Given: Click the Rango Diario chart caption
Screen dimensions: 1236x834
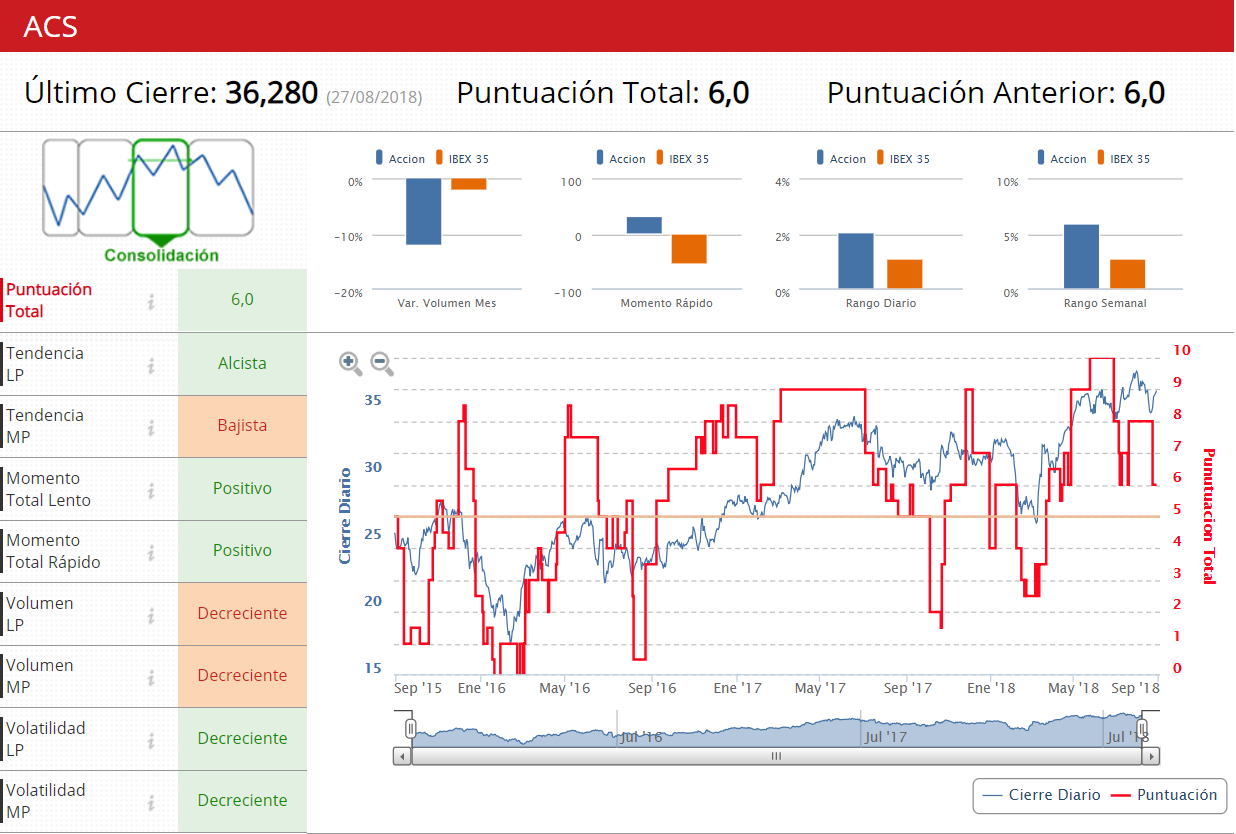Looking at the screenshot, I should click(880, 303).
